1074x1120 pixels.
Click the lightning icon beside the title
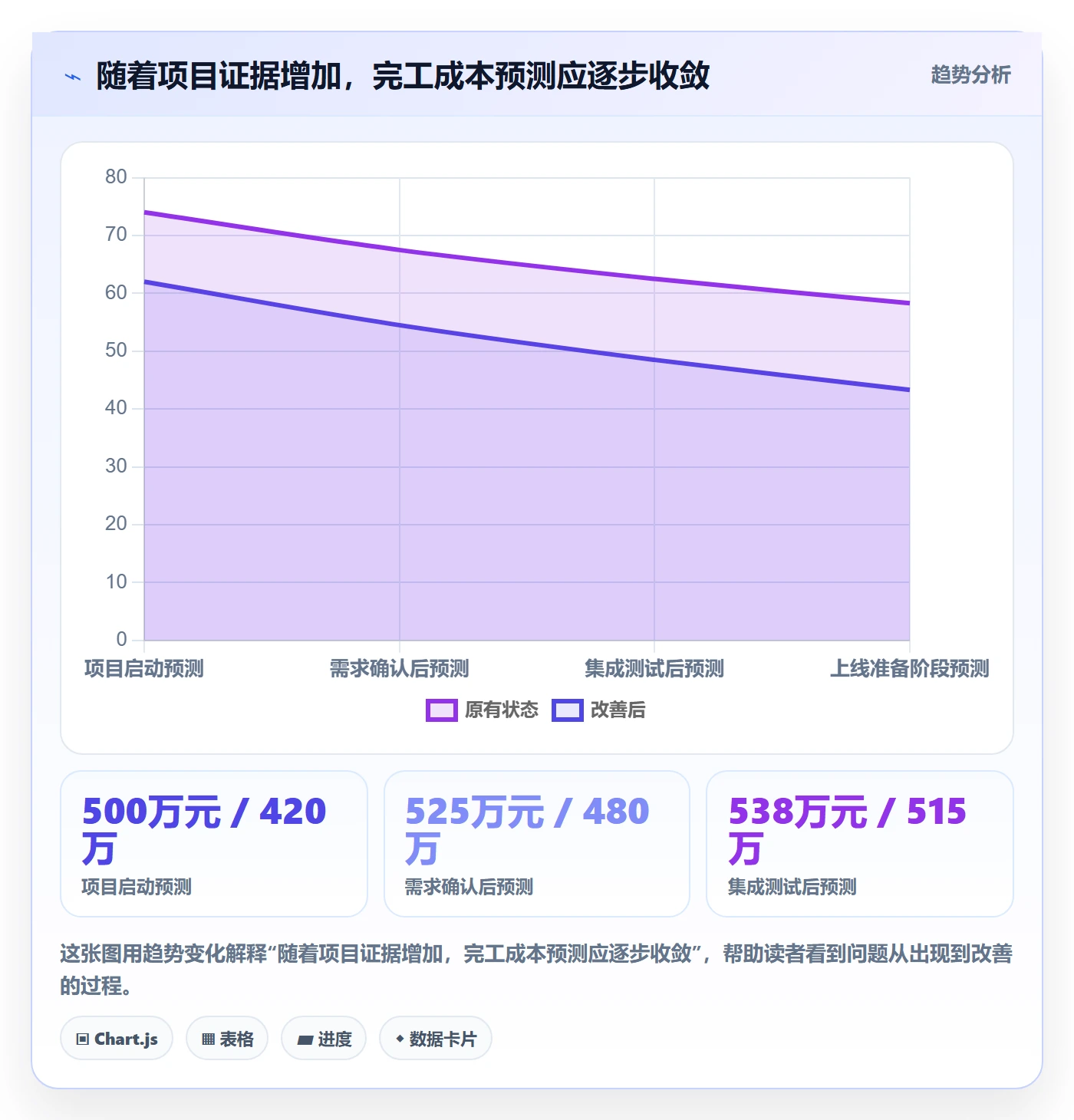tap(73, 77)
